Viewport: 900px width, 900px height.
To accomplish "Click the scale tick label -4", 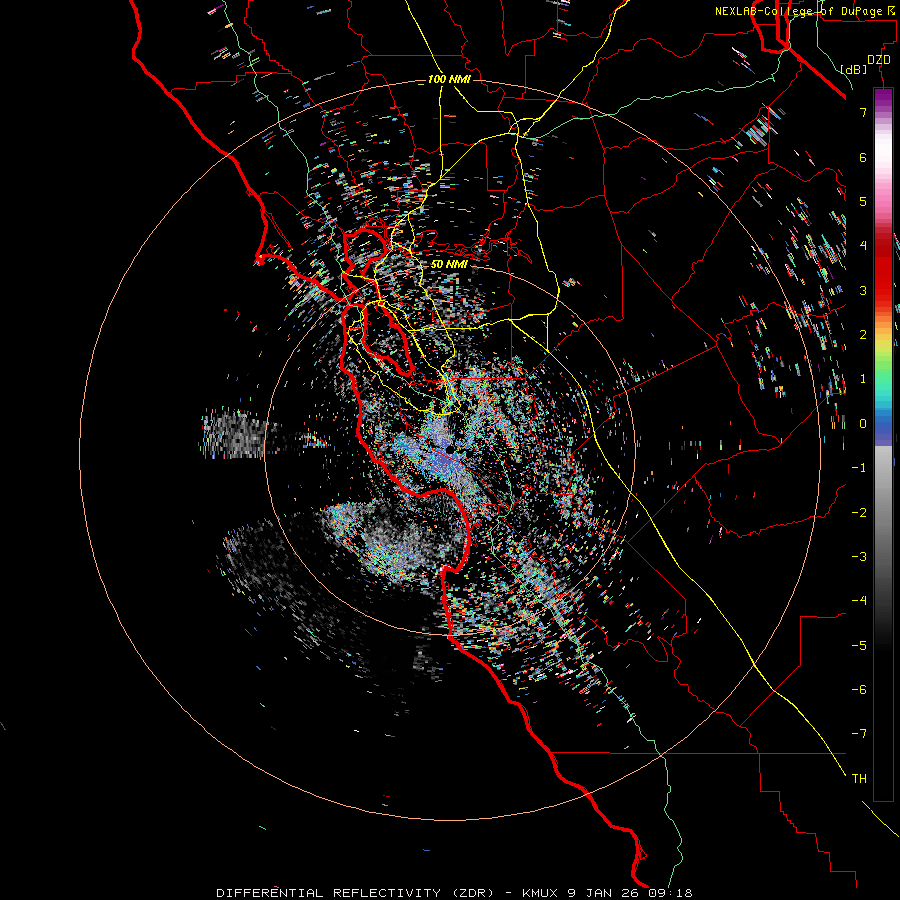I will [x=859, y=601].
